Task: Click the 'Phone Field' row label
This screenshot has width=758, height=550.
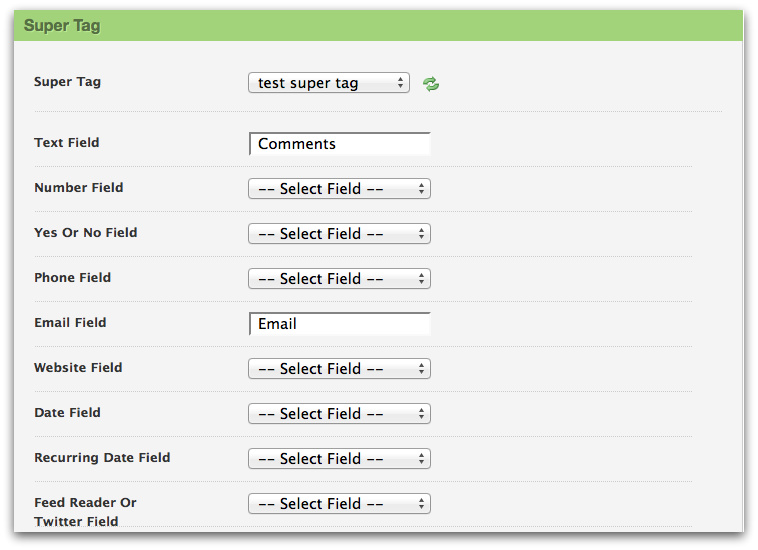Action: [x=73, y=278]
